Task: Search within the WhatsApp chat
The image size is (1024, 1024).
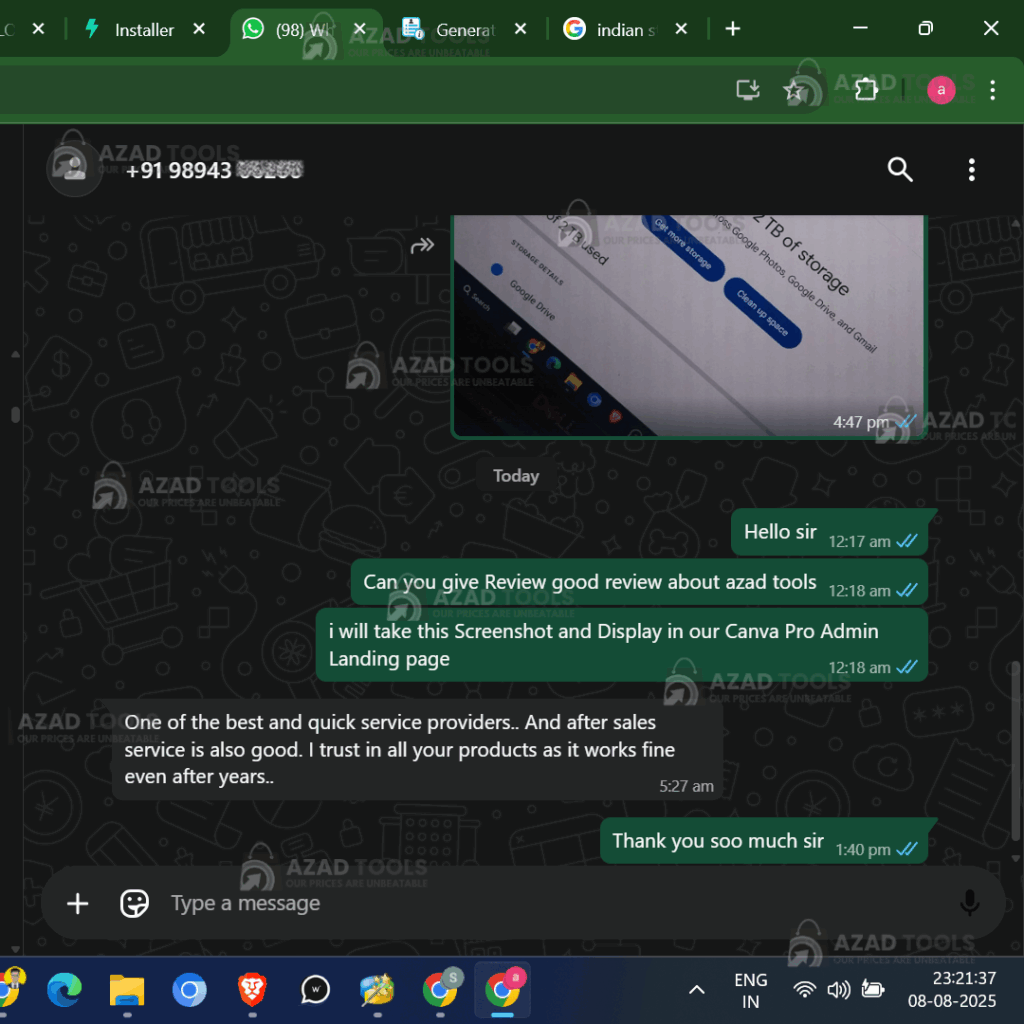Action: [x=899, y=170]
